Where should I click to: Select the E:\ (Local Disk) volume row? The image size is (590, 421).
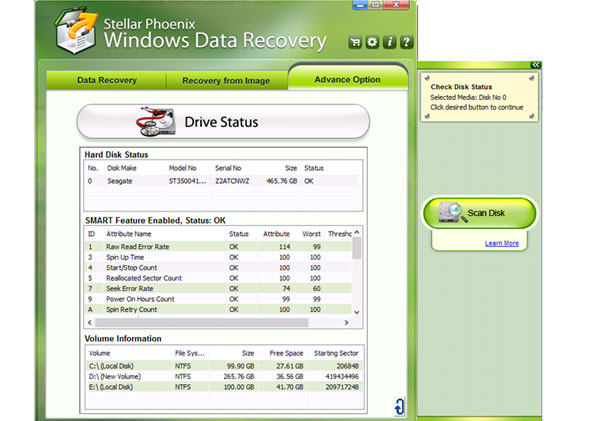224,387
